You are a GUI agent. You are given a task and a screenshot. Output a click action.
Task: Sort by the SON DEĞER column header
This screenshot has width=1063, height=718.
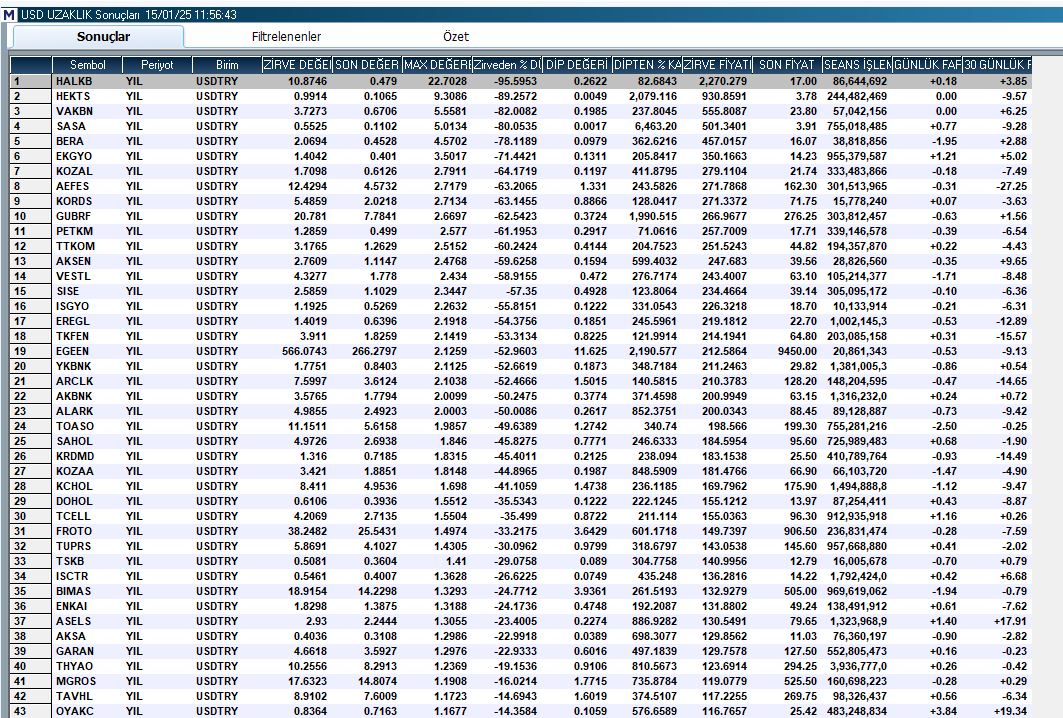(367, 64)
